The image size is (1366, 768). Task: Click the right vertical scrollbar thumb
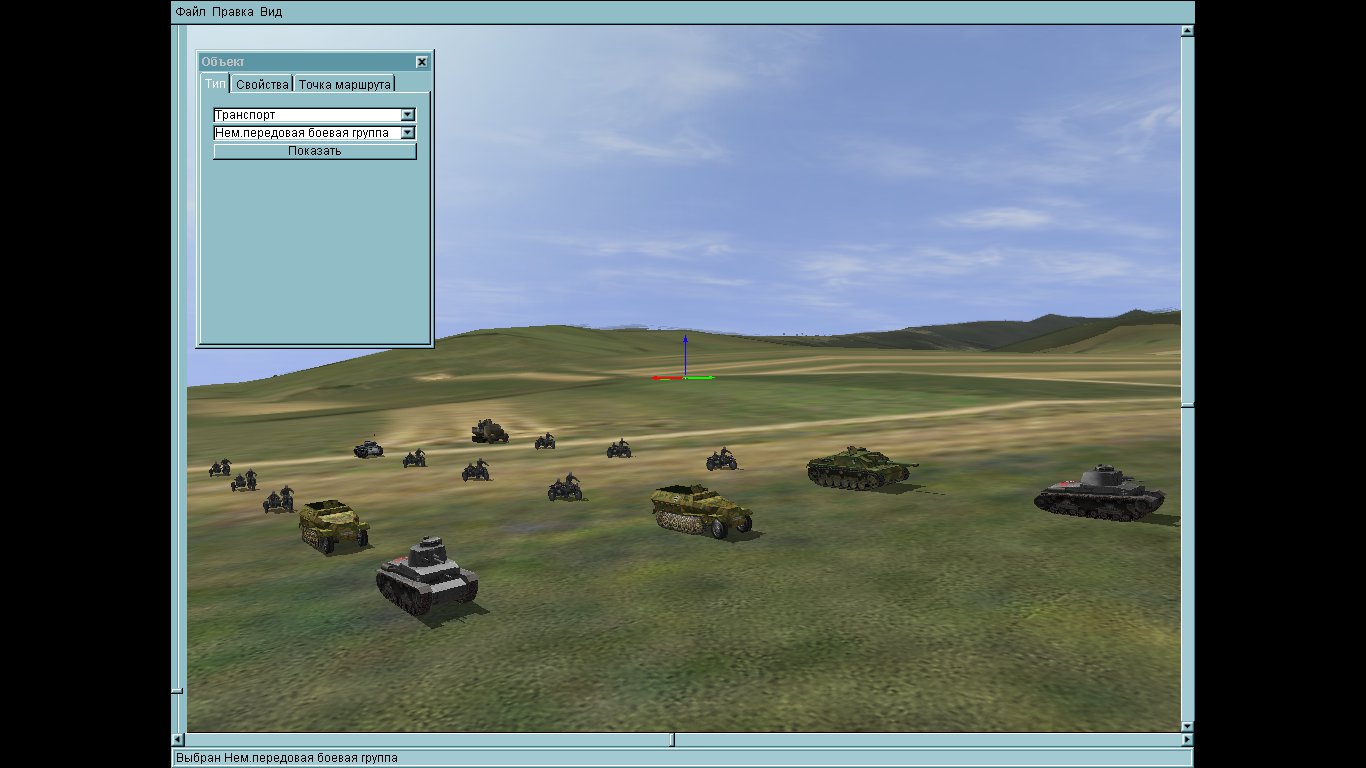1187,404
